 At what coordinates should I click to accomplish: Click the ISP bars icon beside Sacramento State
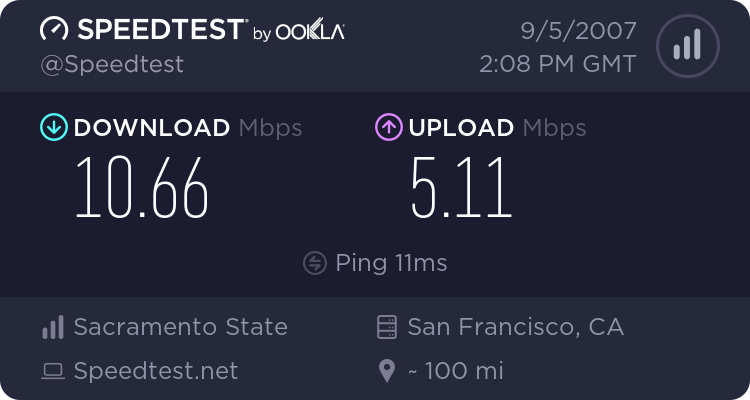53,327
